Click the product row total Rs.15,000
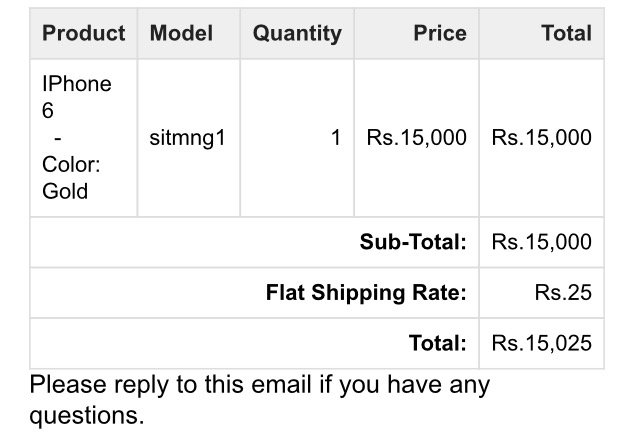The width and height of the screenshot is (640, 436). pyautogui.click(x=542, y=138)
